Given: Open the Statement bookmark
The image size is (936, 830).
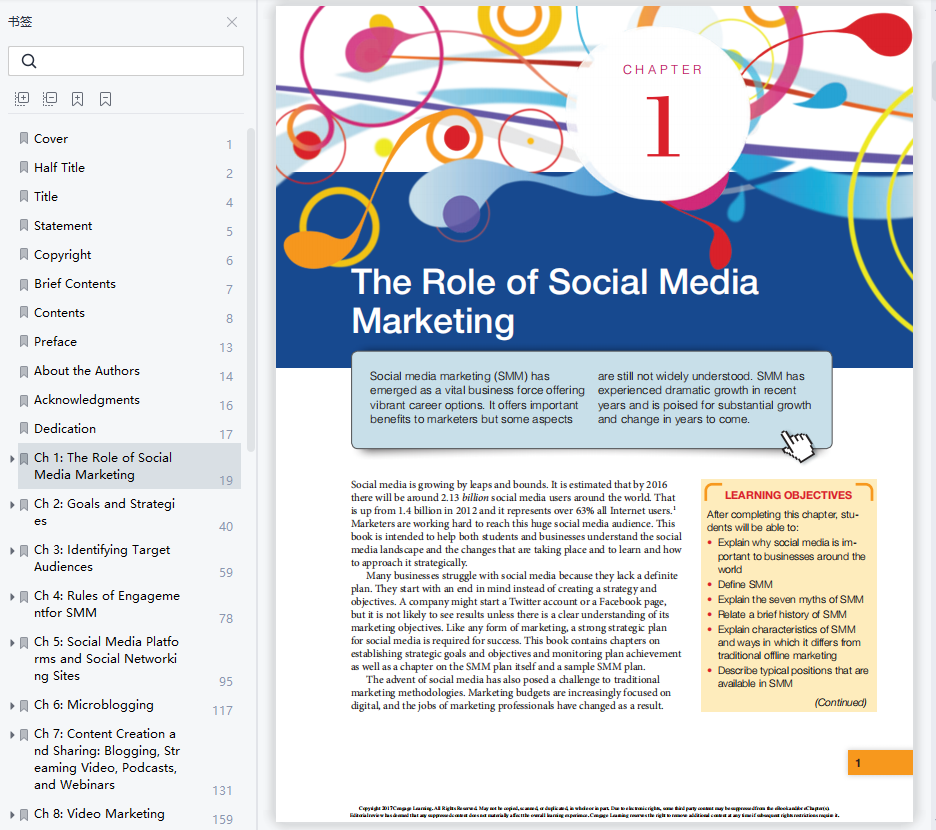Looking at the screenshot, I should click(x=63, y=226).
